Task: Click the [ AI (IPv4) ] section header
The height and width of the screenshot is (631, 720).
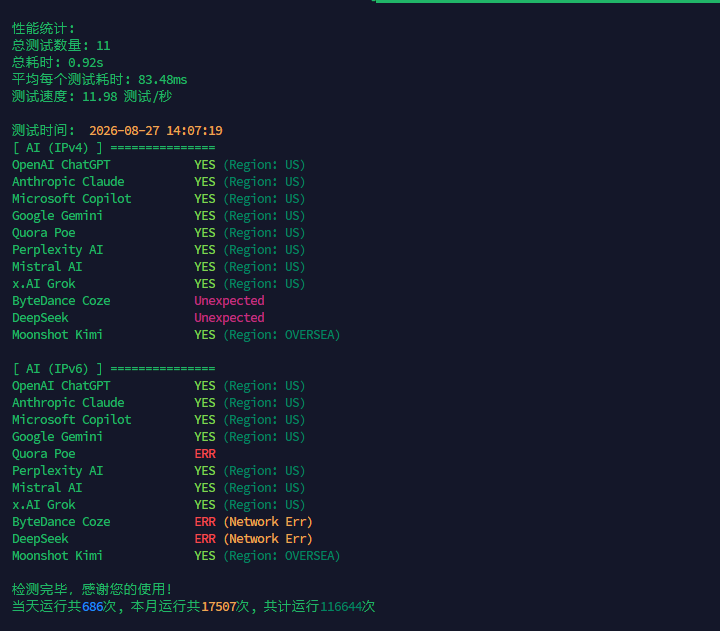Action: (x=113, y=147)
